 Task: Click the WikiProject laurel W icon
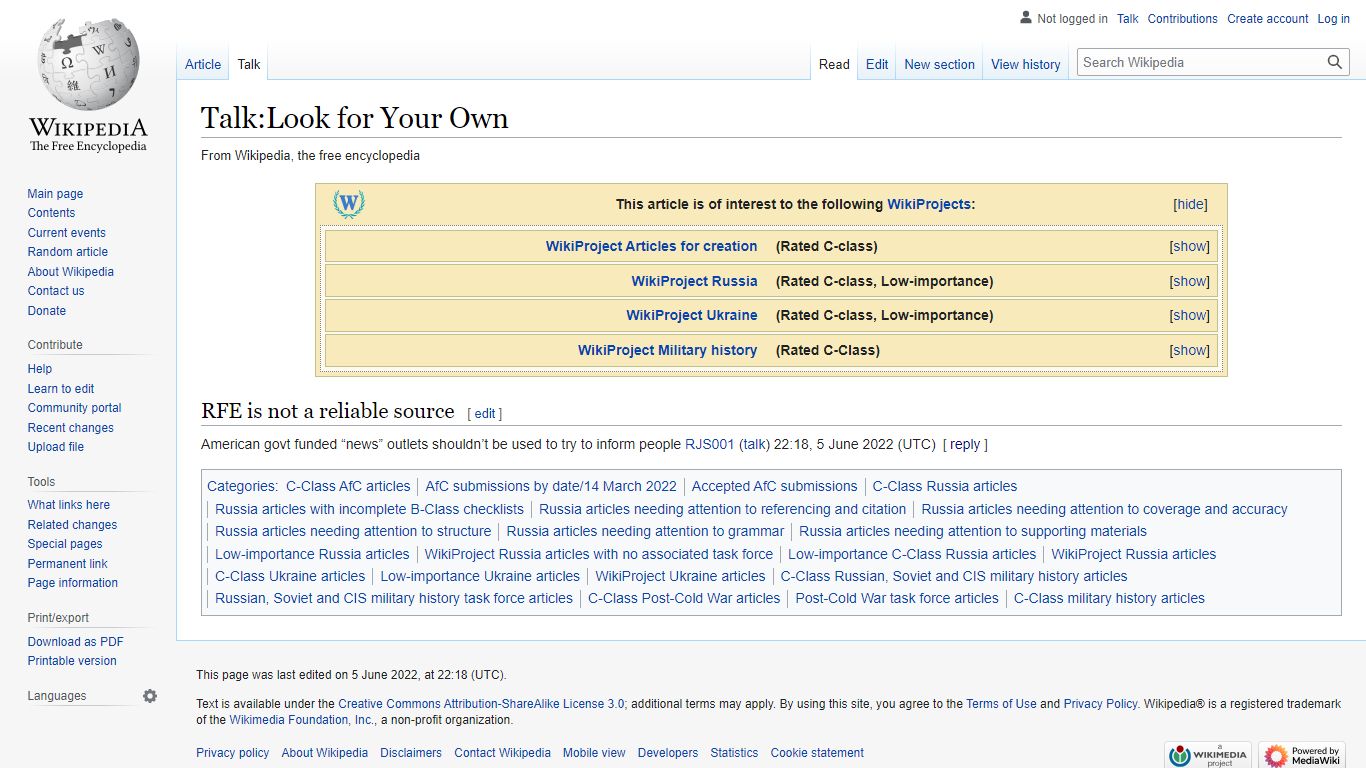click(348, 204)
